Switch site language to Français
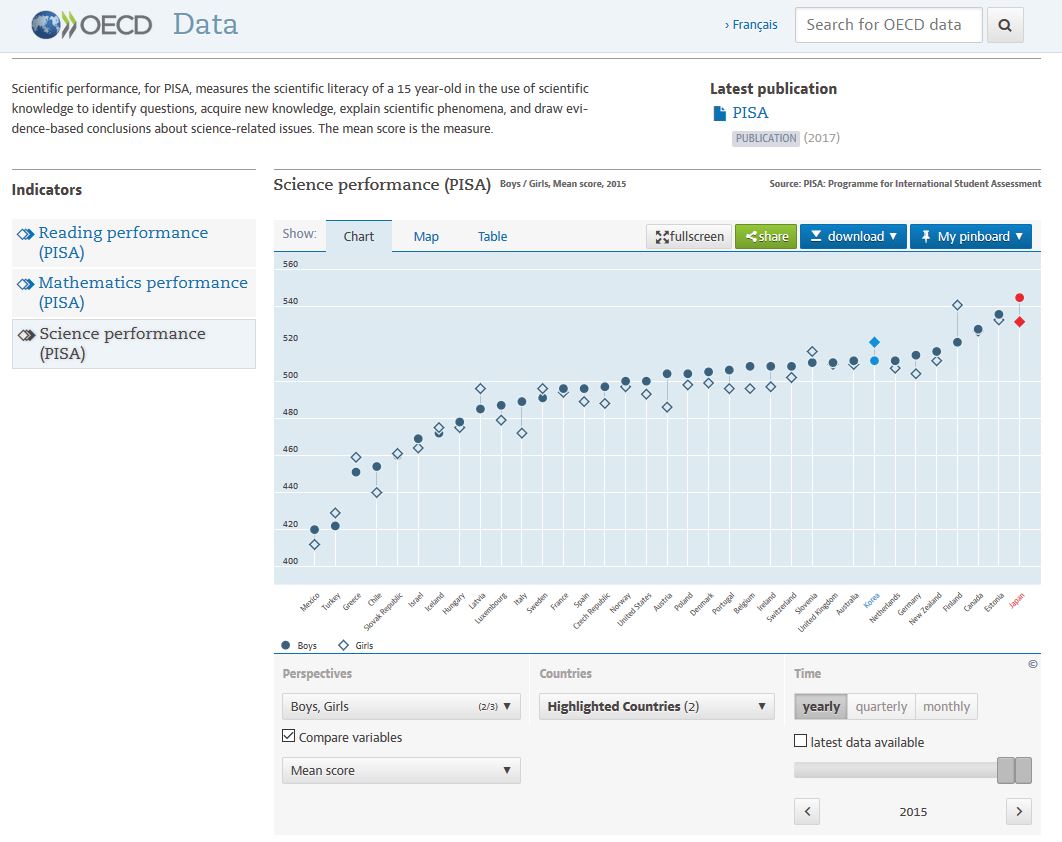The width and height of the screenshot is (1062, 842). click(x=751, y=25)
